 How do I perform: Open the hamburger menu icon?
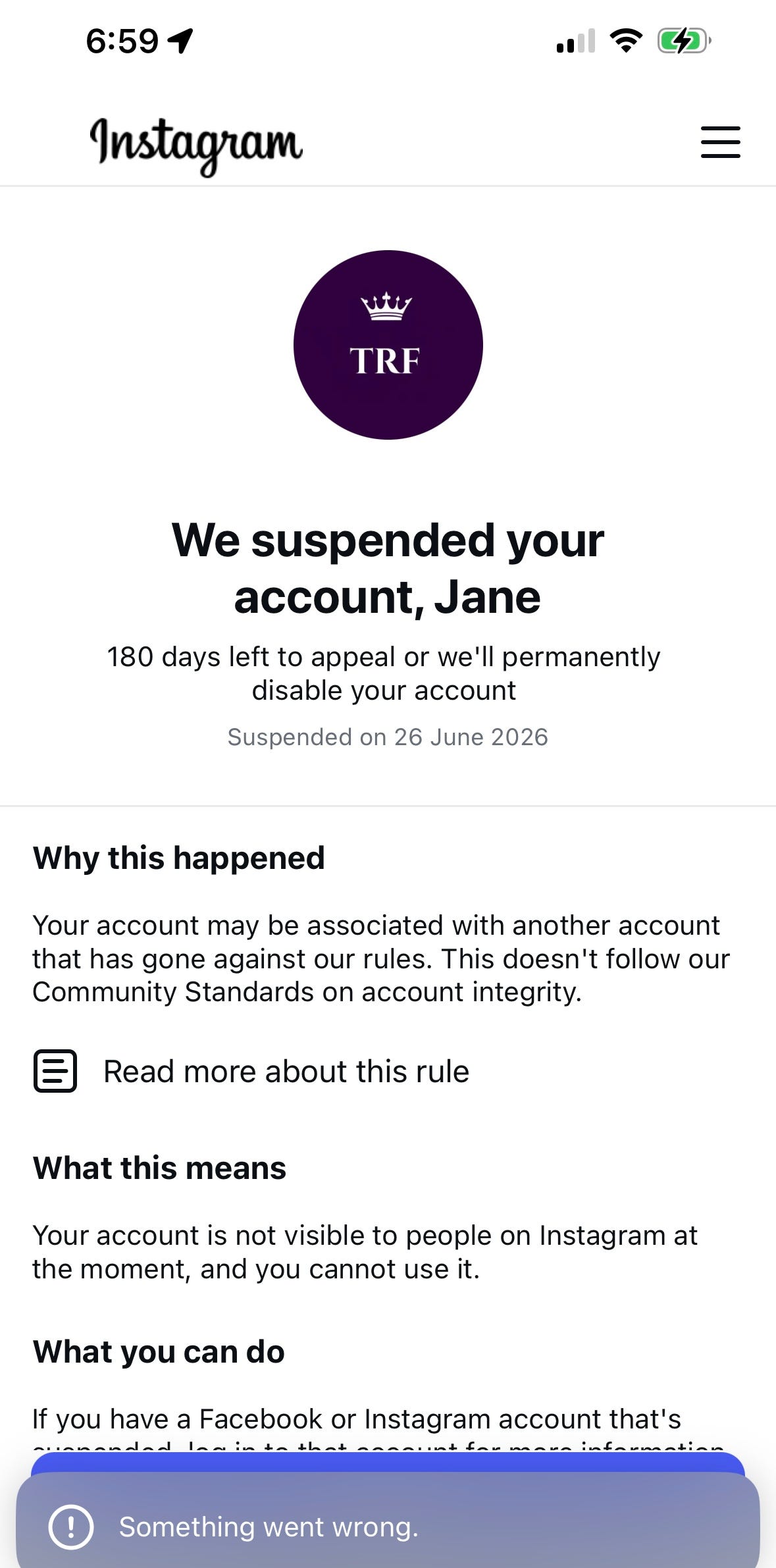(720, 142)
